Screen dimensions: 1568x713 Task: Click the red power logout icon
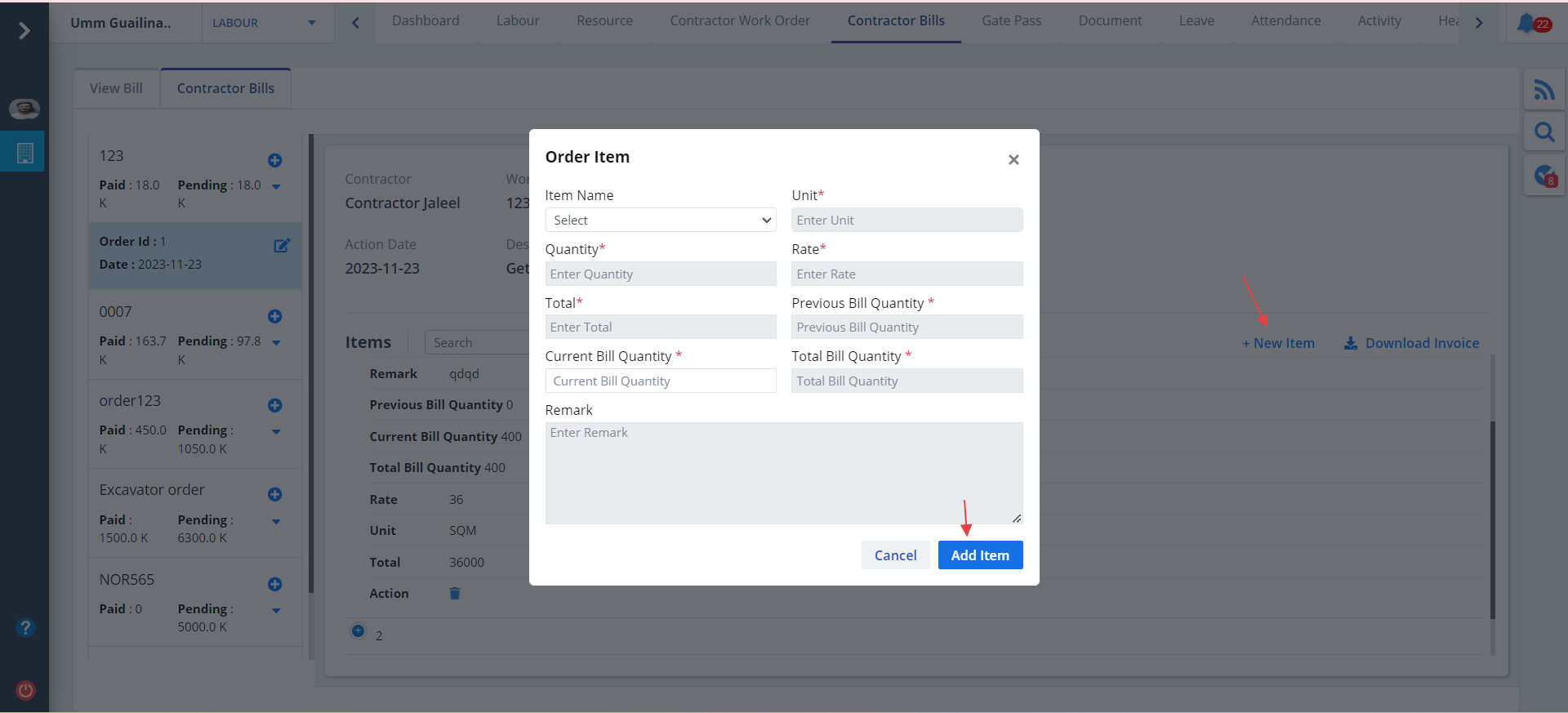coord(25,690)
